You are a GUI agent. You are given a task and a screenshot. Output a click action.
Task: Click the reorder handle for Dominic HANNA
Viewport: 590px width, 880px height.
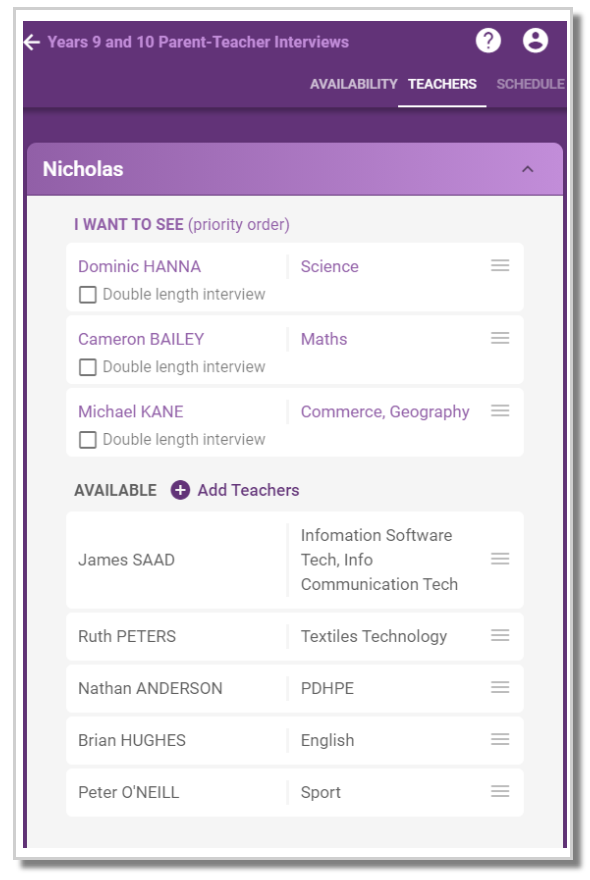[x=500, y=265]
